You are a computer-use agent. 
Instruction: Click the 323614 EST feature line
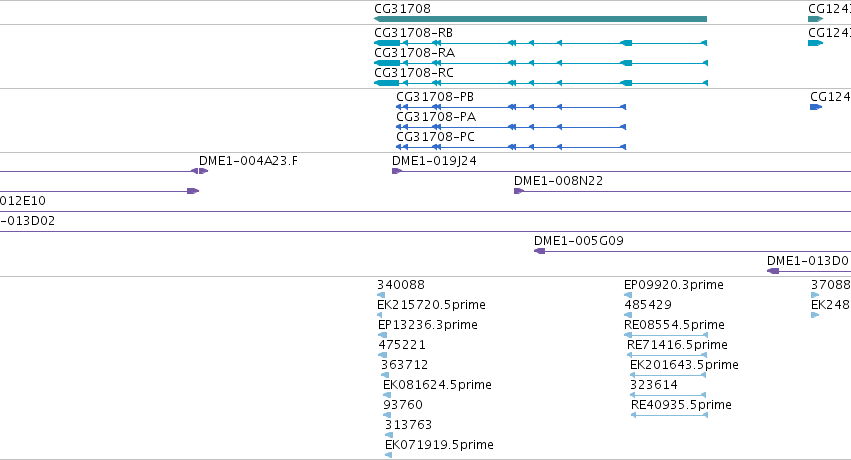(x=668, y=395)
